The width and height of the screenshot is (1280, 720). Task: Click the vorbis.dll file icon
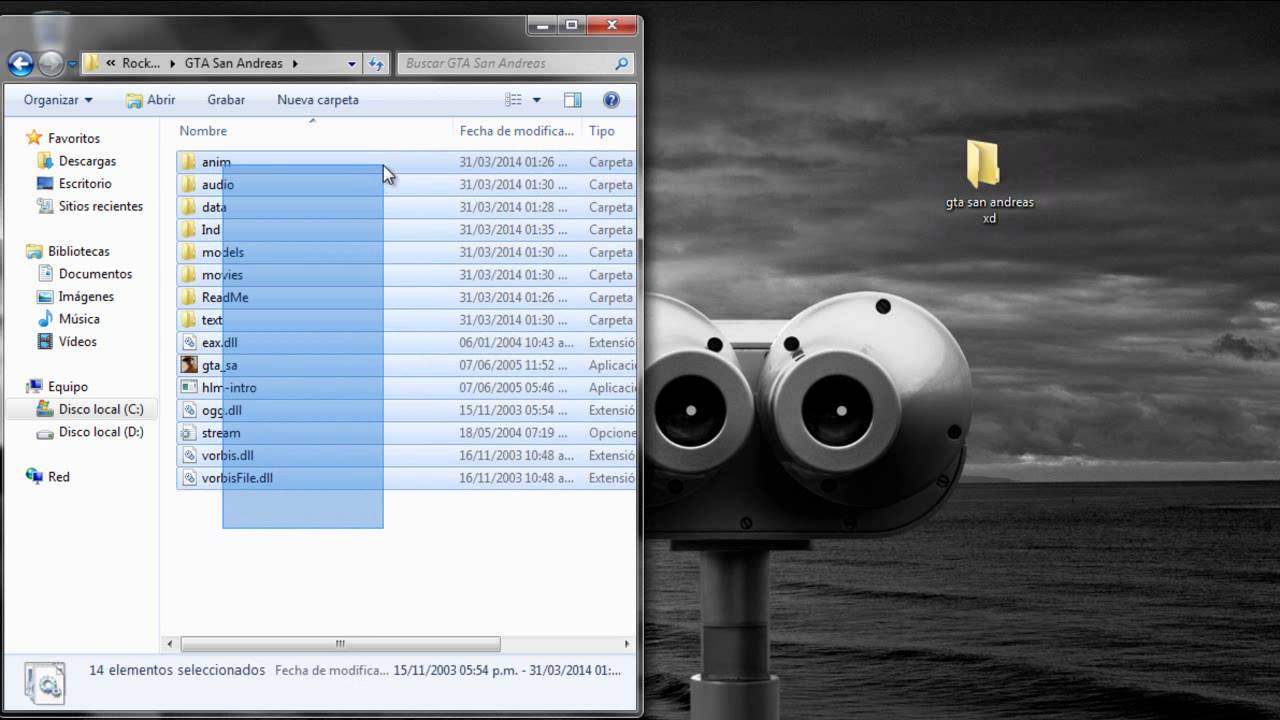189,455
